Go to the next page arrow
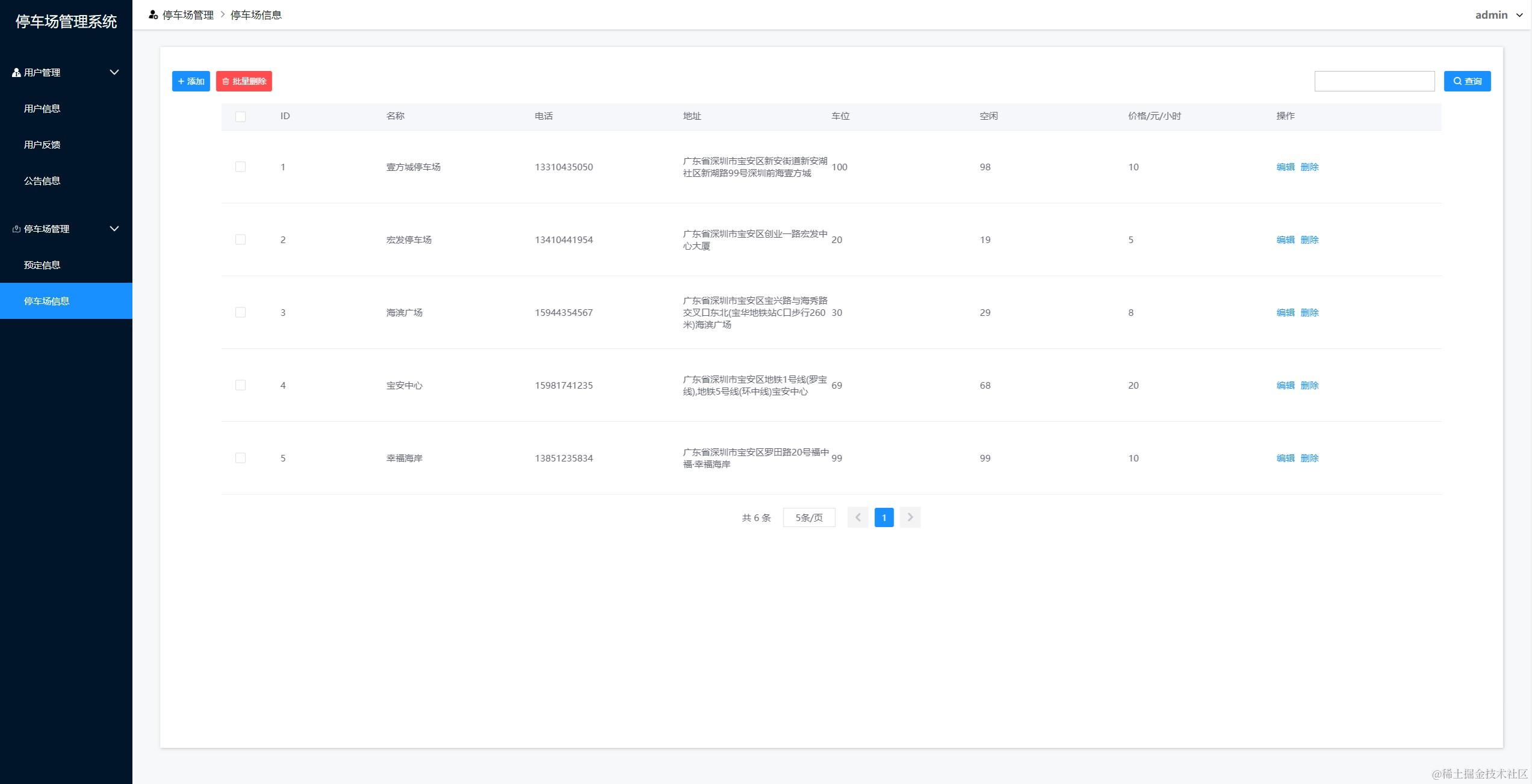The image size is (1532, 784). 910,517
